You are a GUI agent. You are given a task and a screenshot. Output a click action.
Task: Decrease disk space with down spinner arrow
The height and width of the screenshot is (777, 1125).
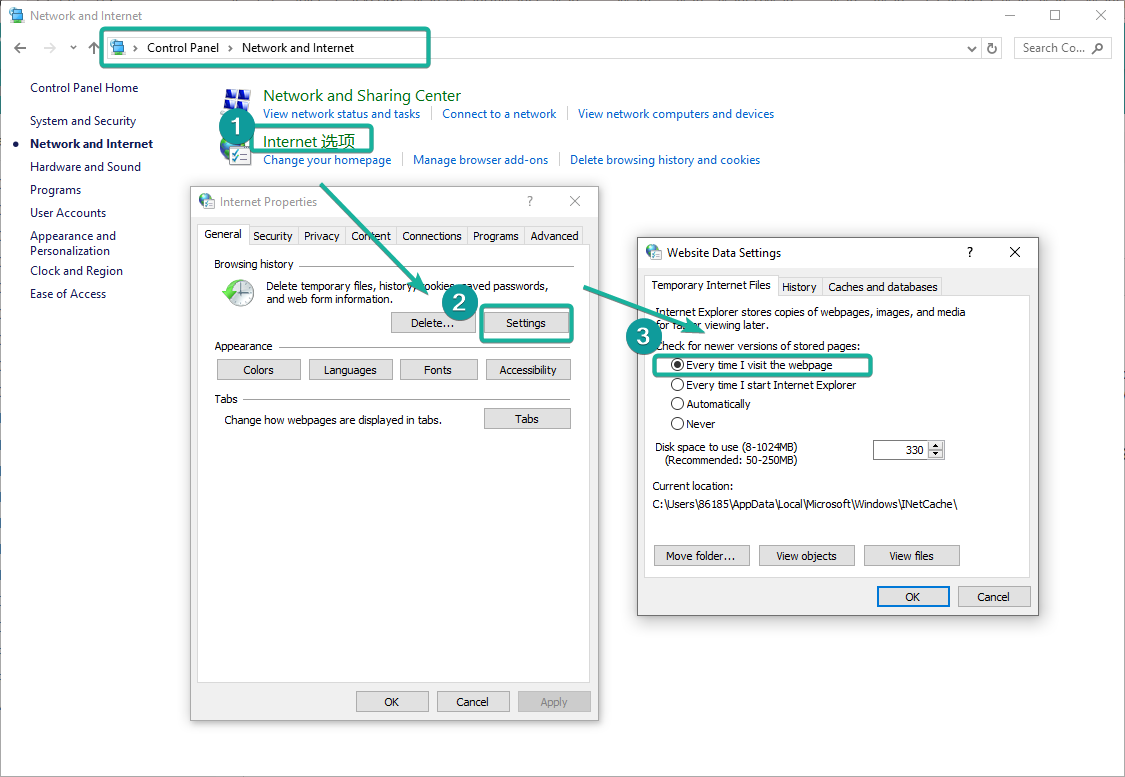(x=936, y=454)
